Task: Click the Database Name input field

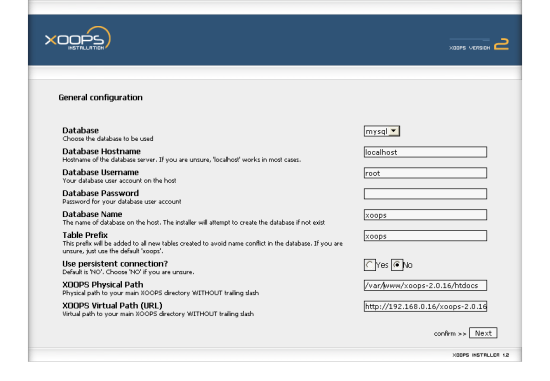Action: (425, 215)
